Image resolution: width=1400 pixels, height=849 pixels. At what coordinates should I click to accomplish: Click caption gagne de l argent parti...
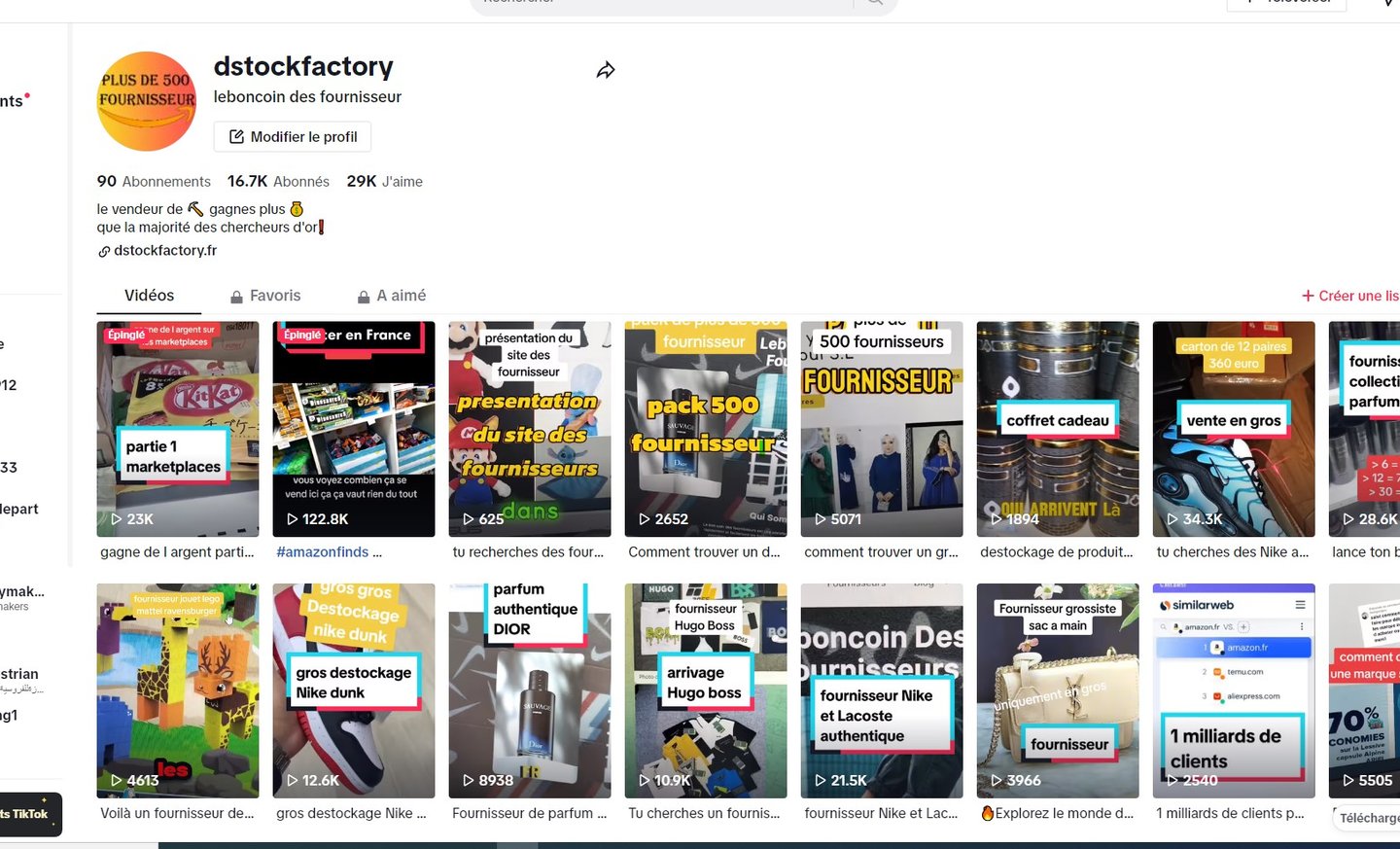point(177,551)
